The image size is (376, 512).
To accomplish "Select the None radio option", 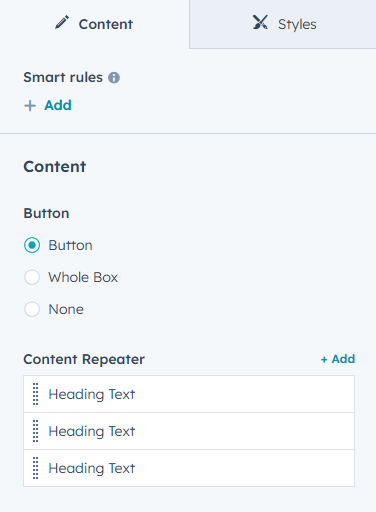I will pyautogui.click(x=32, y=309).
